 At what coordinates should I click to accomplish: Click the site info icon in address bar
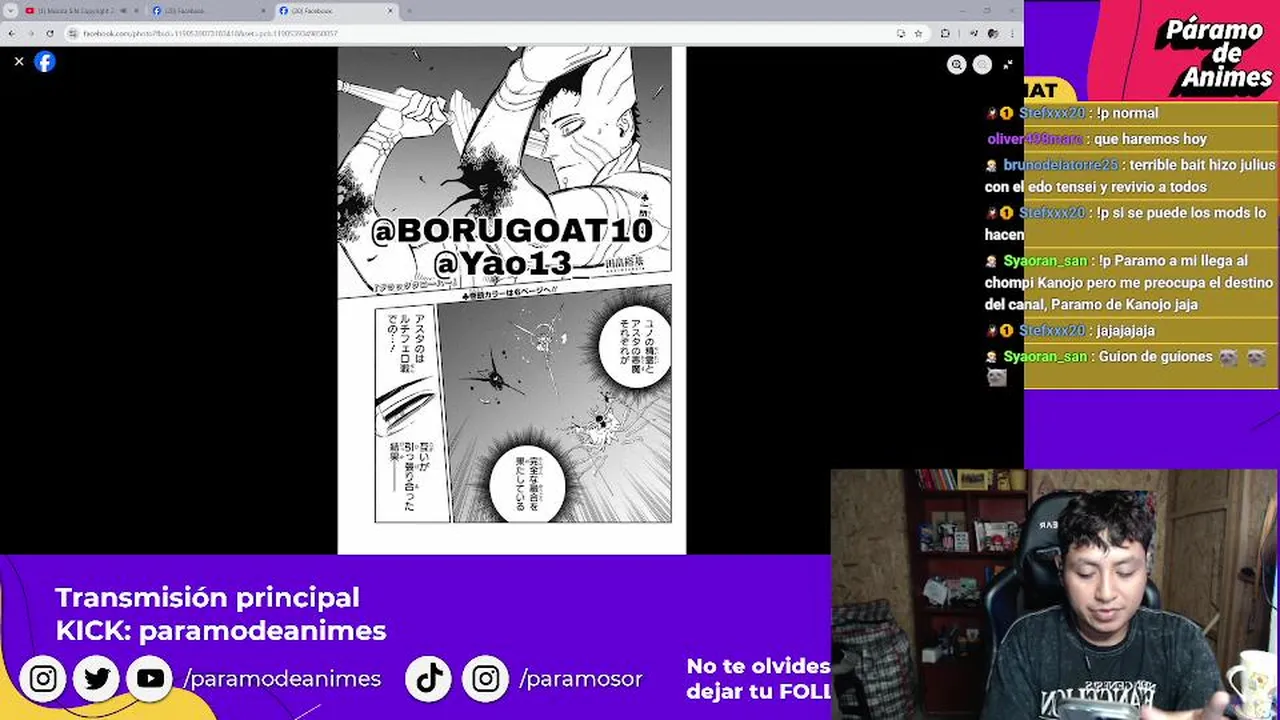(72, 33)
